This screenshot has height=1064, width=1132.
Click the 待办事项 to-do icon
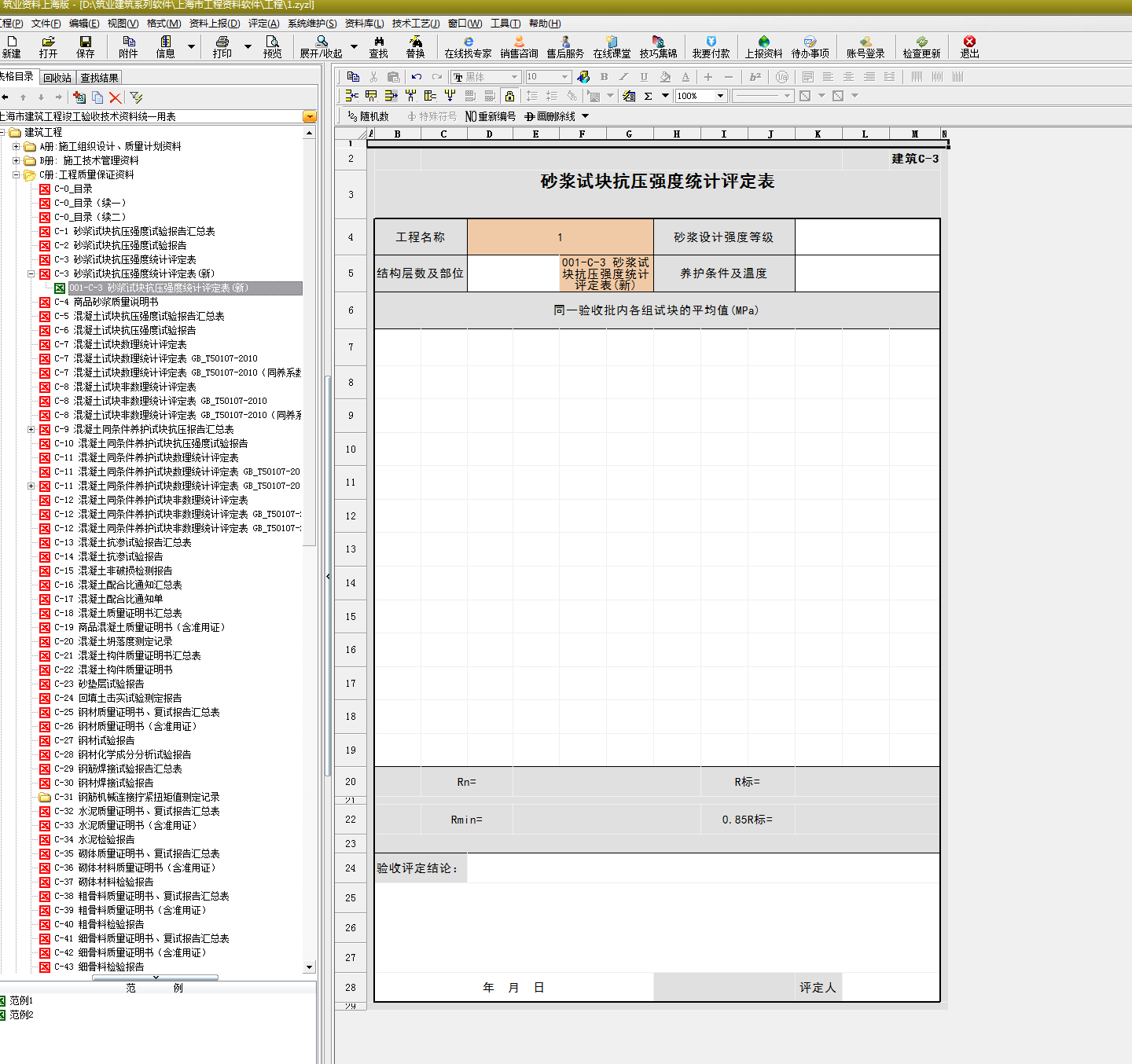pos(810,47)
